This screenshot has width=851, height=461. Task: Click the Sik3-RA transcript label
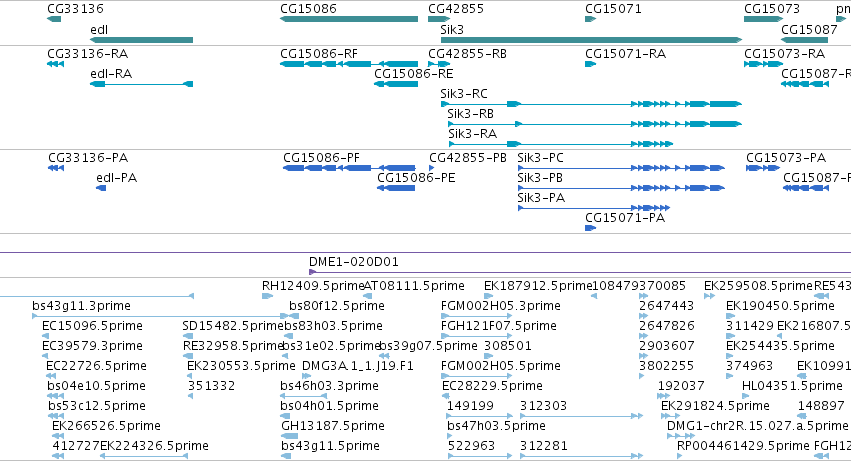473,134
